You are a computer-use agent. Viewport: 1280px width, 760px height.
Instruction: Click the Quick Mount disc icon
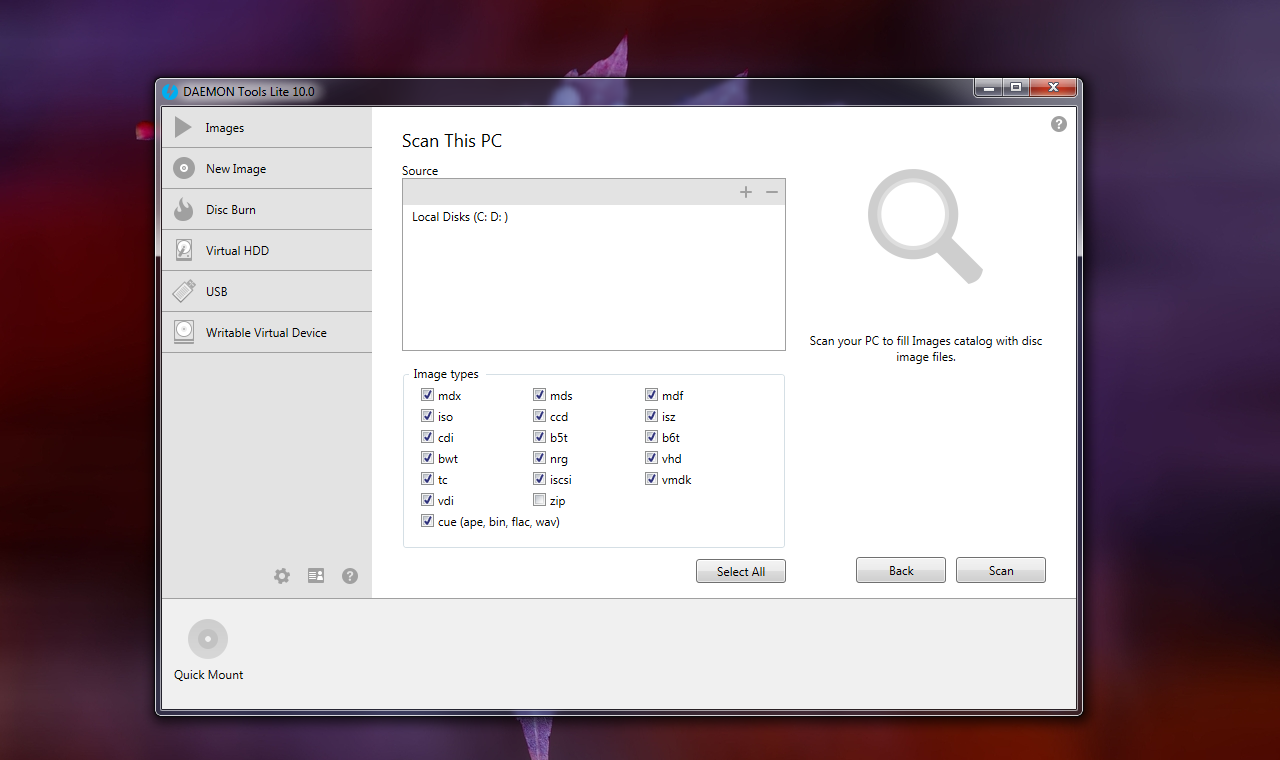point(208,639)
